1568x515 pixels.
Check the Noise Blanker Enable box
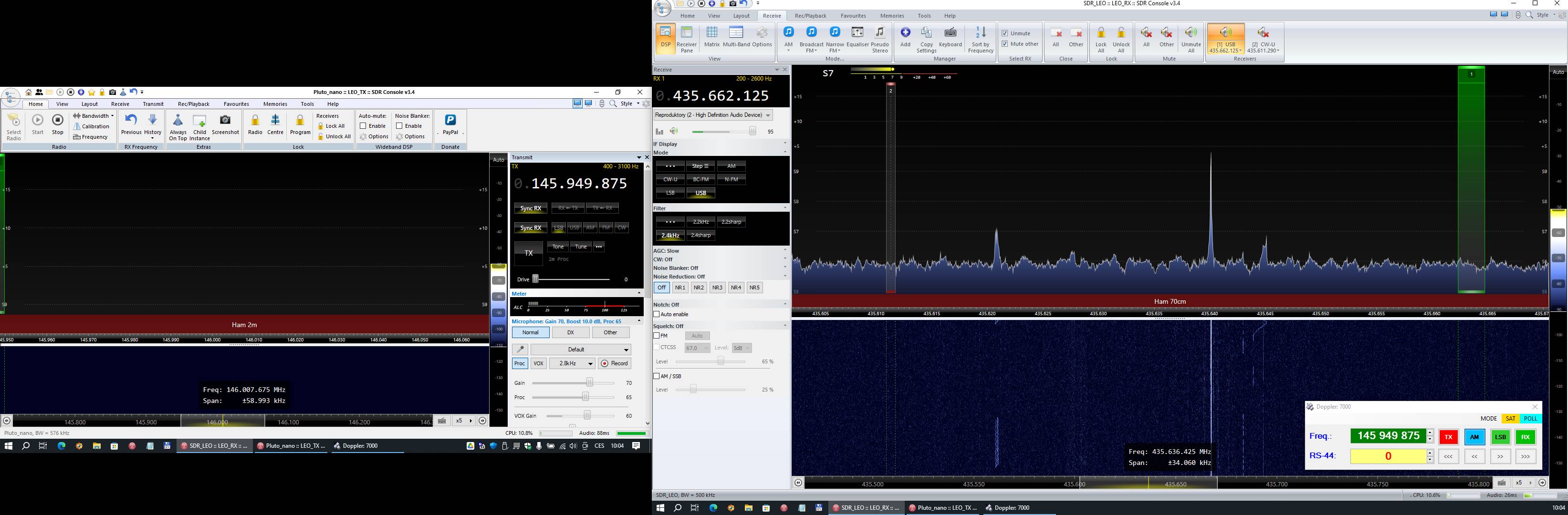point(399,126)
